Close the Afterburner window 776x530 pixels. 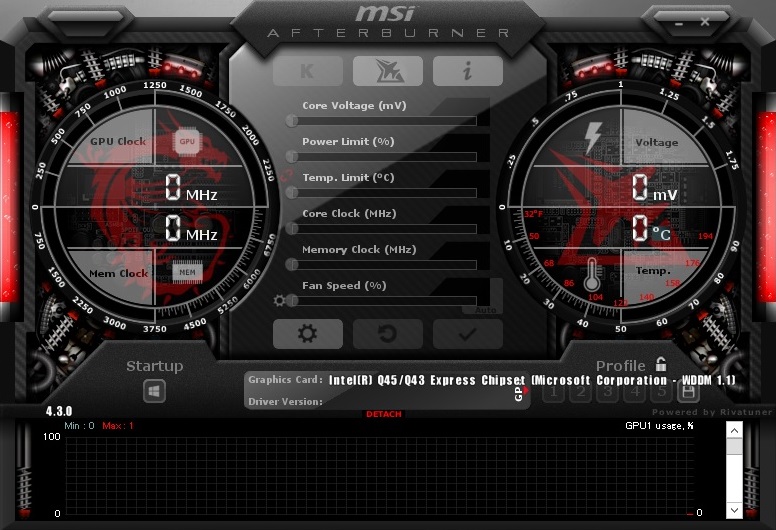tap(705, 22)
